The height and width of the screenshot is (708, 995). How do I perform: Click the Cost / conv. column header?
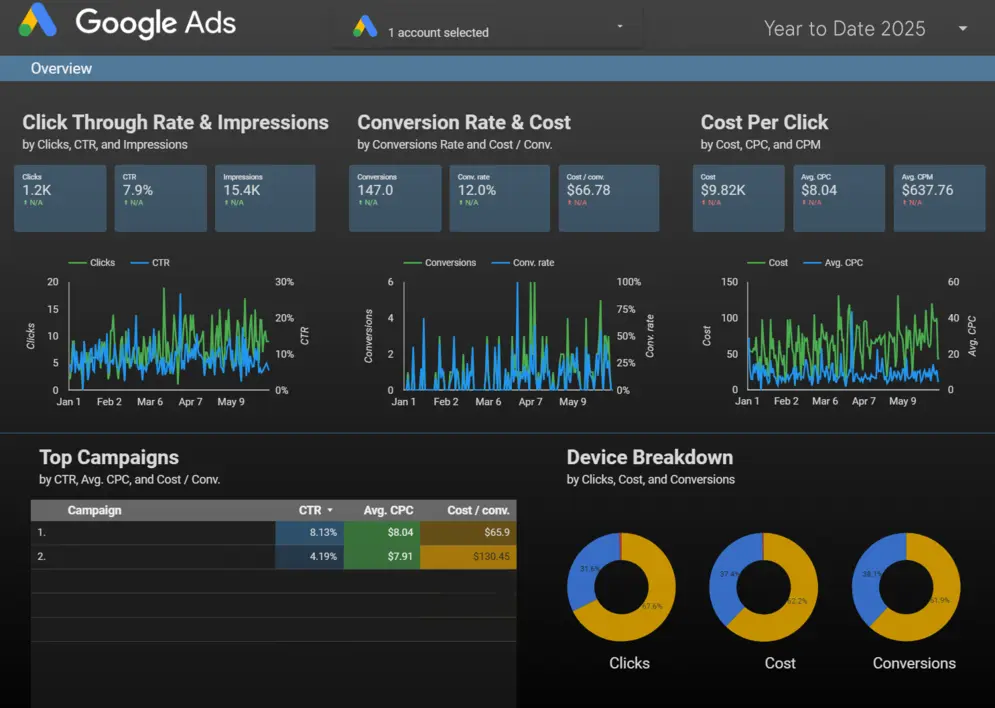click(x=477, y=510)
